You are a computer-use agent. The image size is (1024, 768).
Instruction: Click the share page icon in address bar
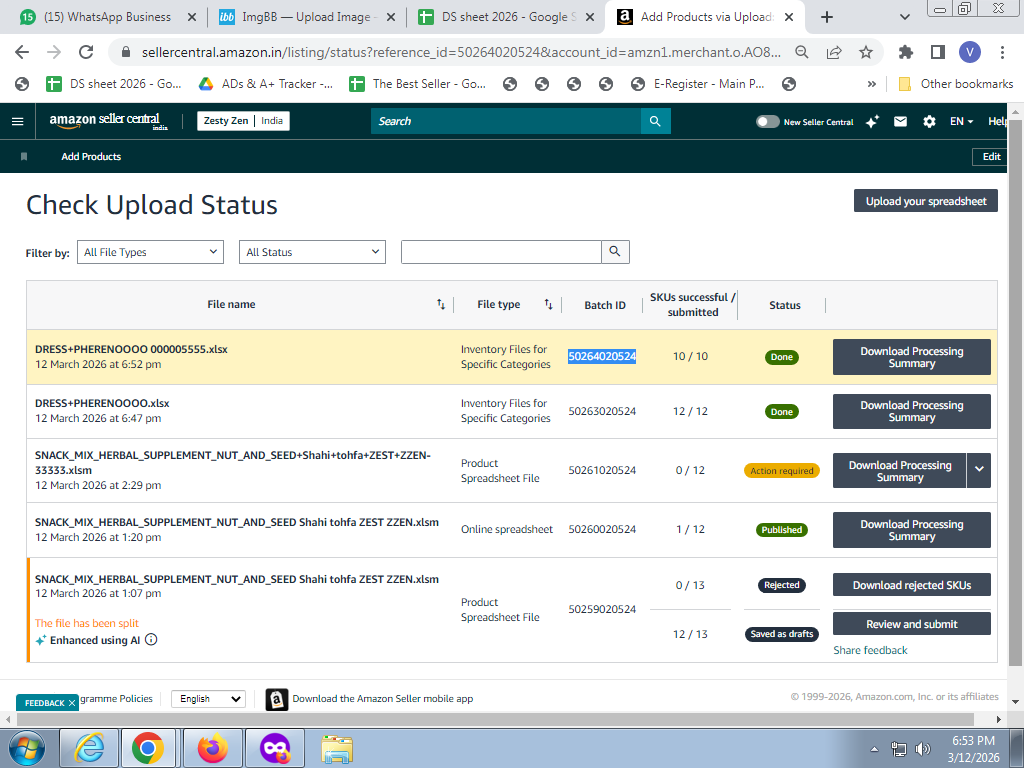834,52
